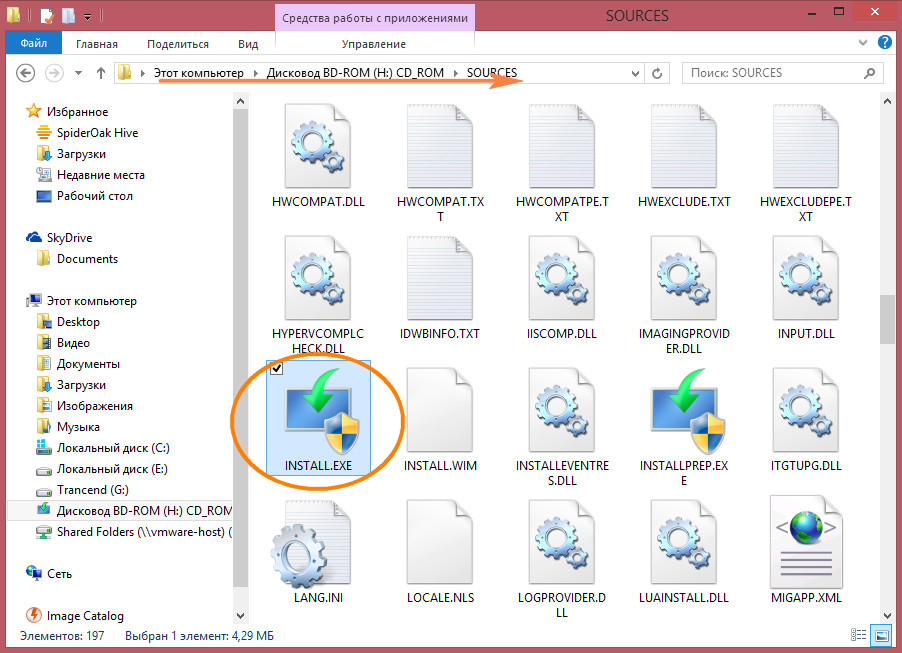Open address bar history dropdown

tap(635, 73)
